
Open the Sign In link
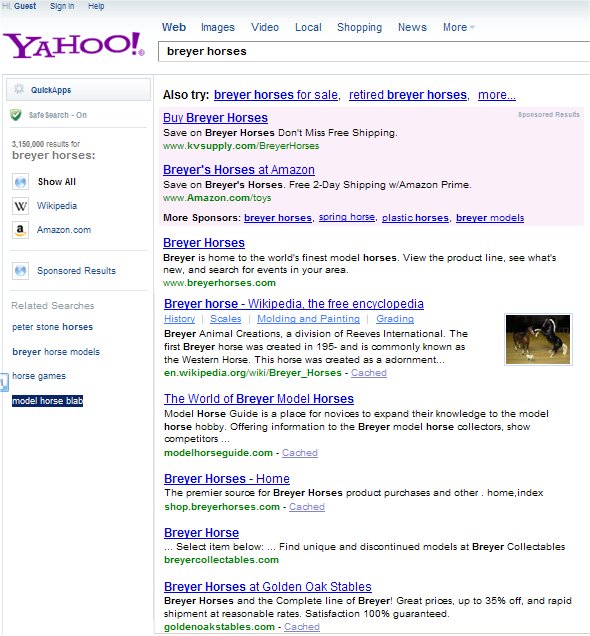tap(62, 6)
